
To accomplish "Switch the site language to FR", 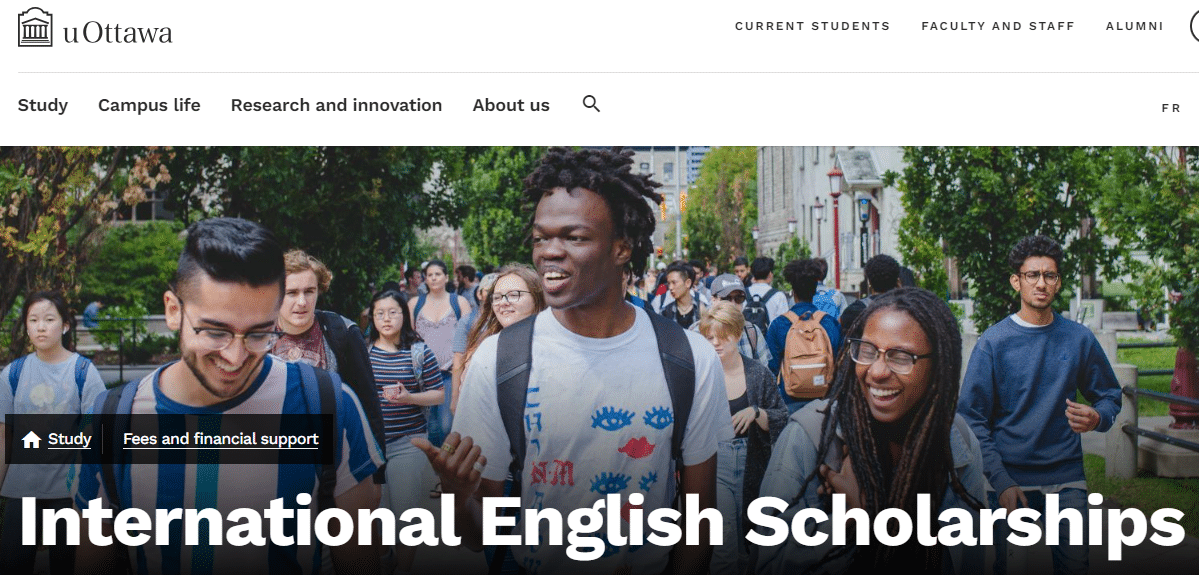I will pyautogui.click(x=1171, y=109).
